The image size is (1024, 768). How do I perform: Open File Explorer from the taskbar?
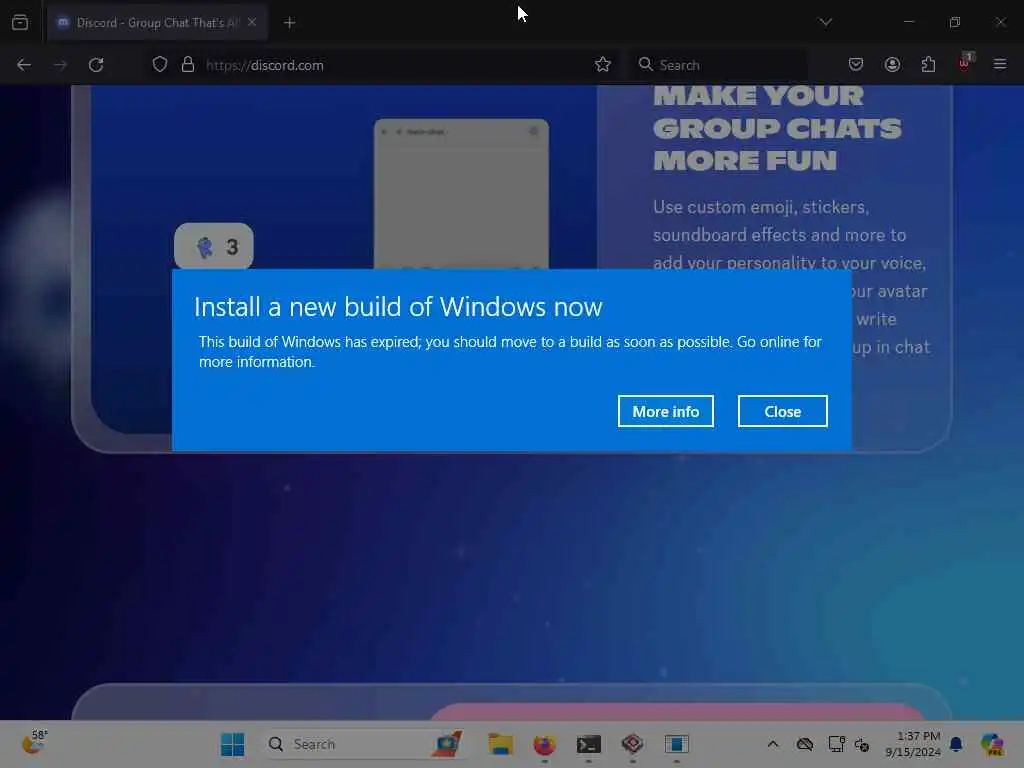tap(500, 744)
